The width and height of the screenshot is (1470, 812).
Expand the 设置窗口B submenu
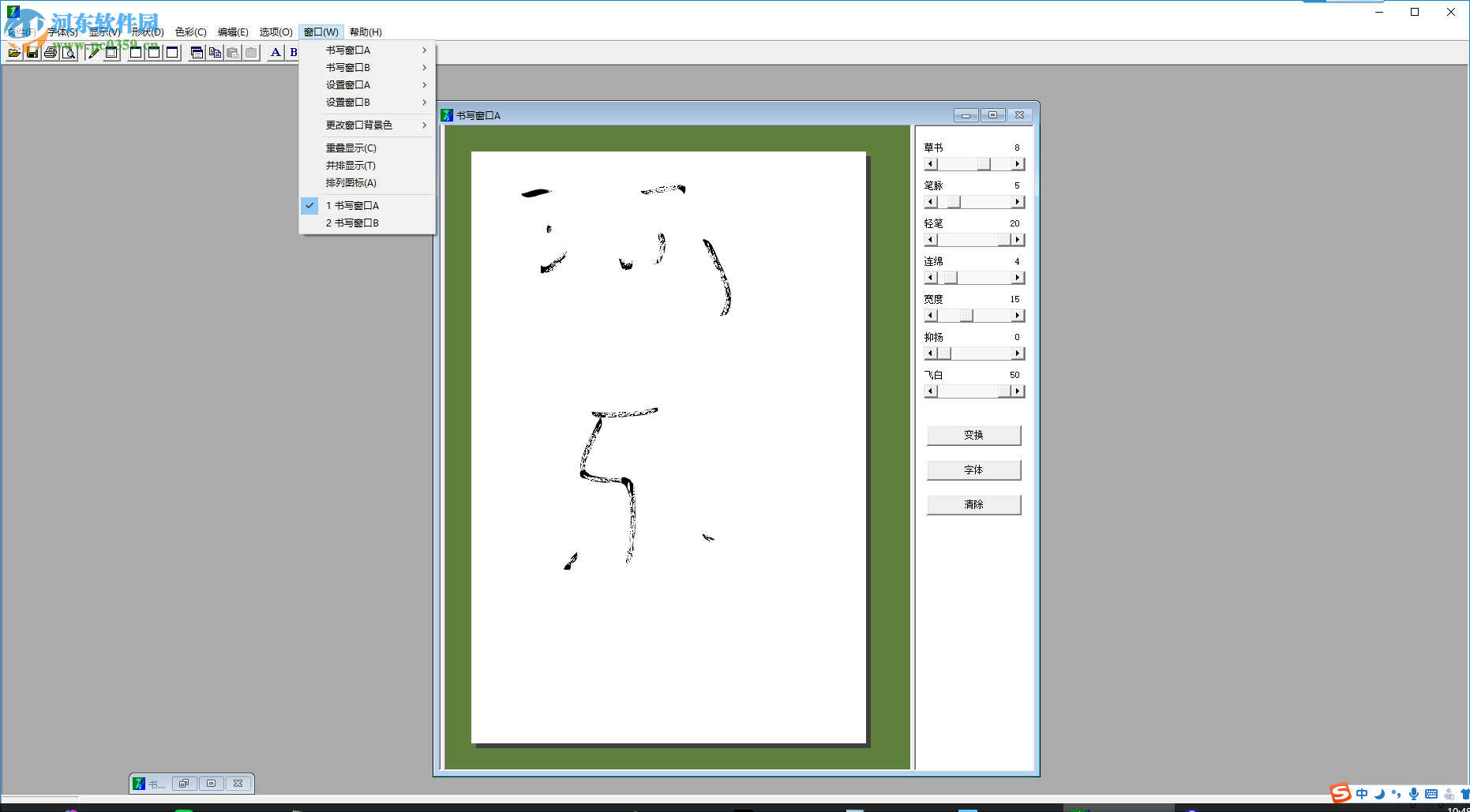[x=368, y=103]
